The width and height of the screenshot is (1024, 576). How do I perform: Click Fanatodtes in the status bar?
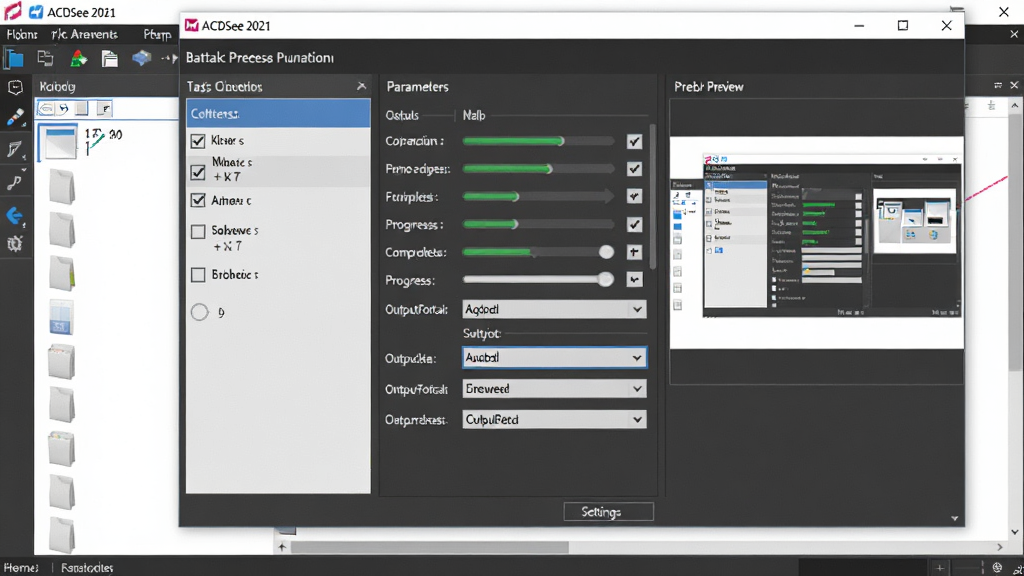87,568
